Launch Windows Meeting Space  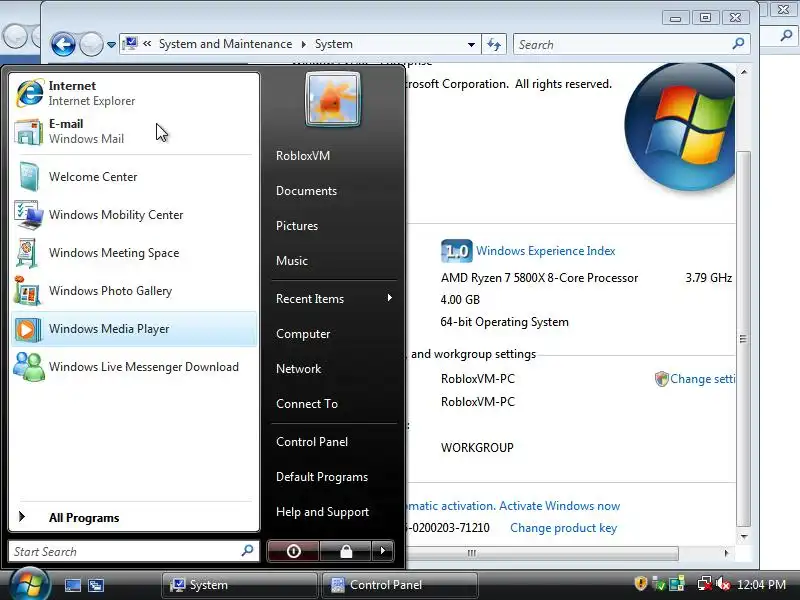click(134, 253)
